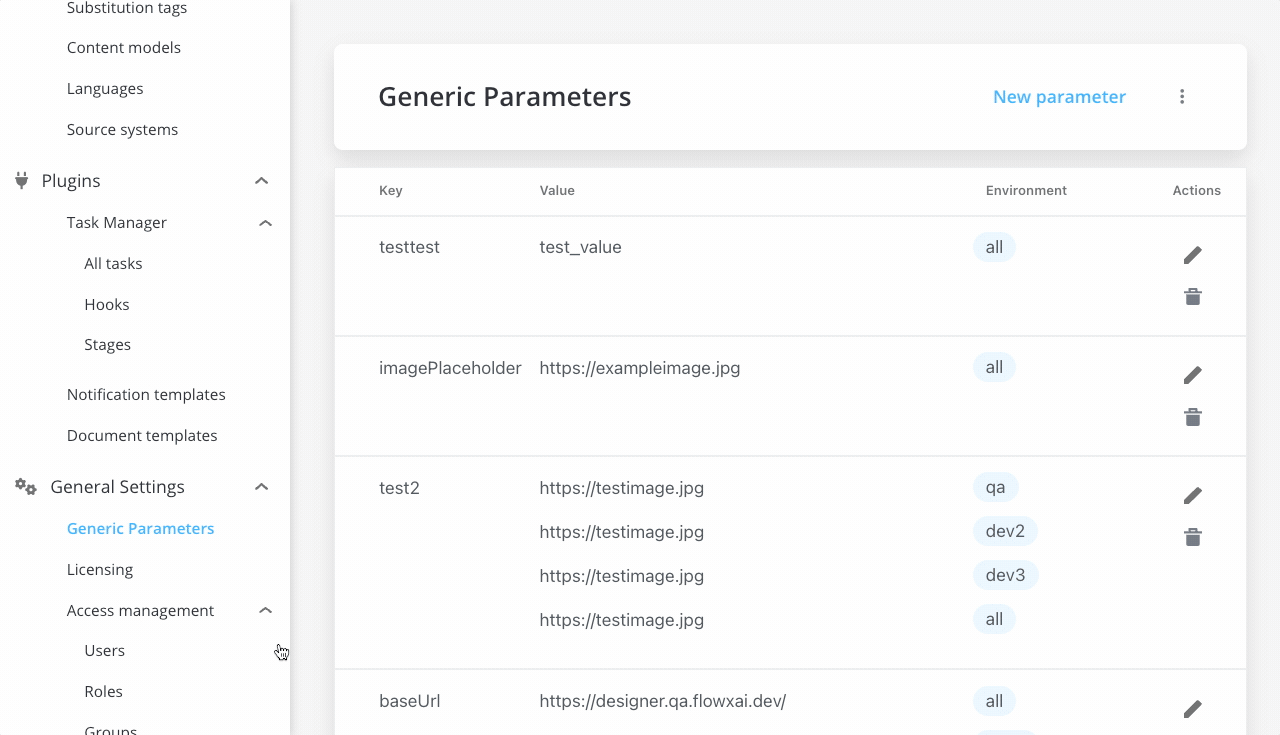1280x735 pixels.
Task: Open the Licensing settings page
Action: pos(100,570)
